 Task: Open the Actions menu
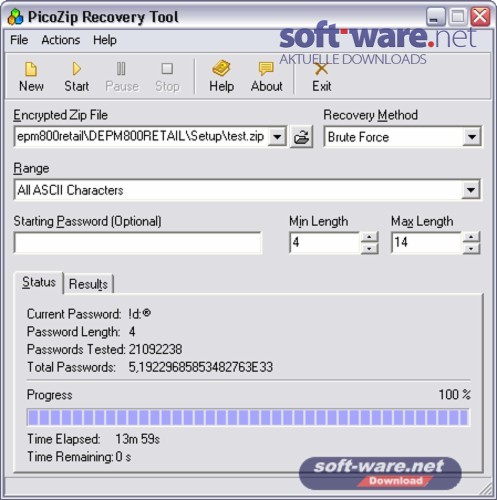point(61,40)
